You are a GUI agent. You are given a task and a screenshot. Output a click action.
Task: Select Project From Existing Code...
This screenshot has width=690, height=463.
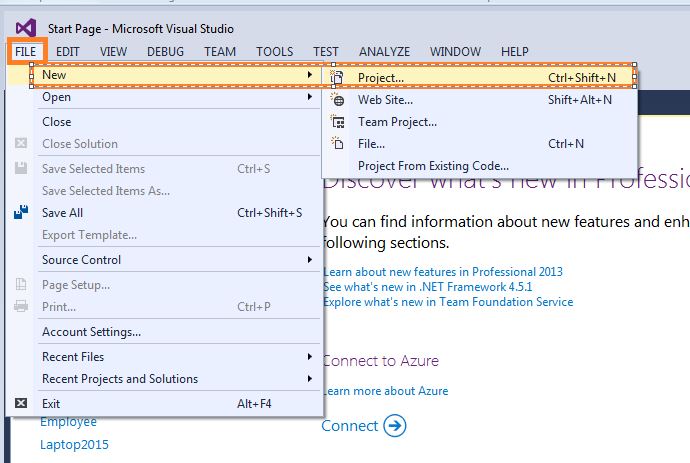pos(480,165)
